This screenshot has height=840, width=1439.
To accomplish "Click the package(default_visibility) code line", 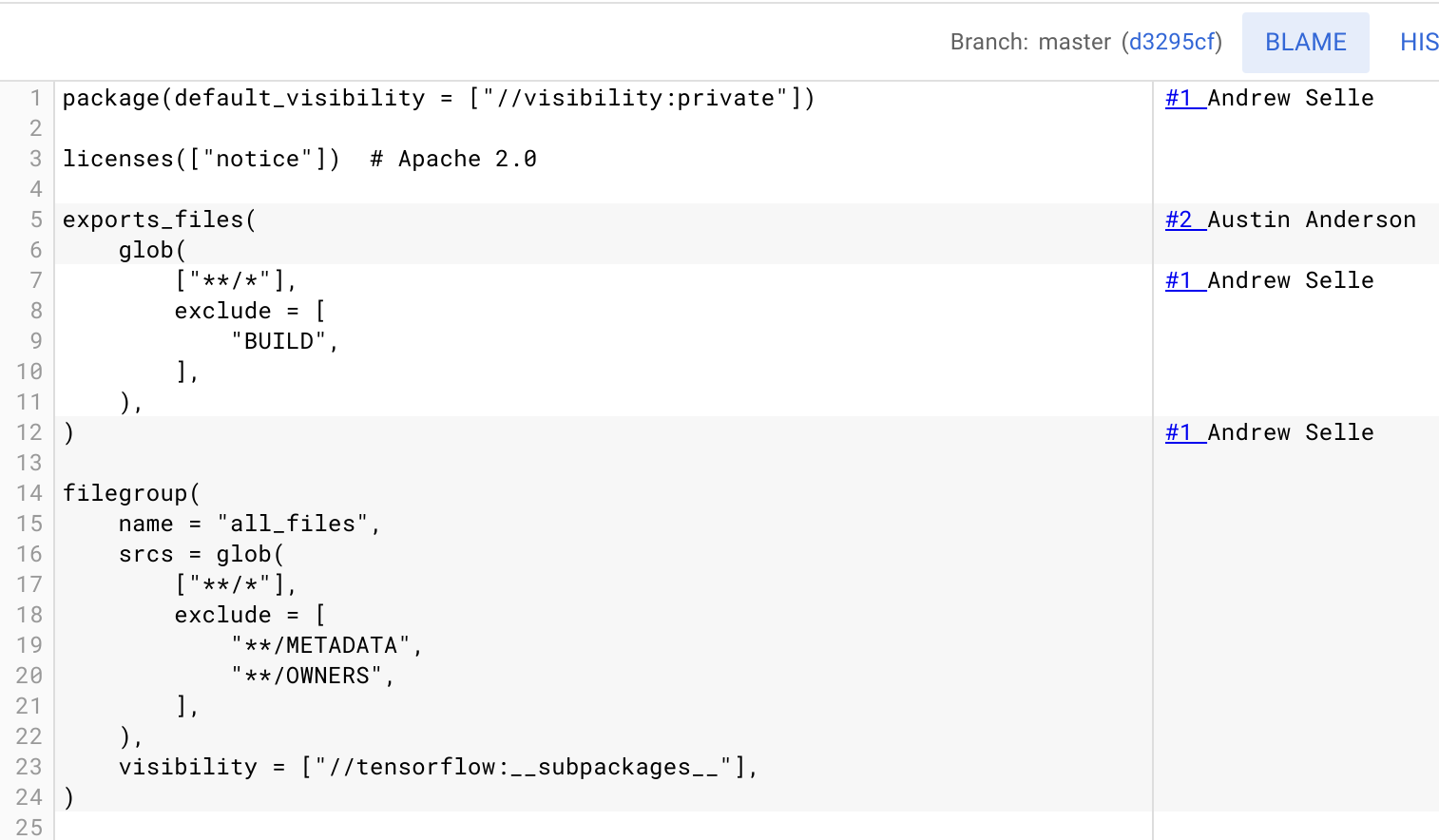I will coord(438,98).
